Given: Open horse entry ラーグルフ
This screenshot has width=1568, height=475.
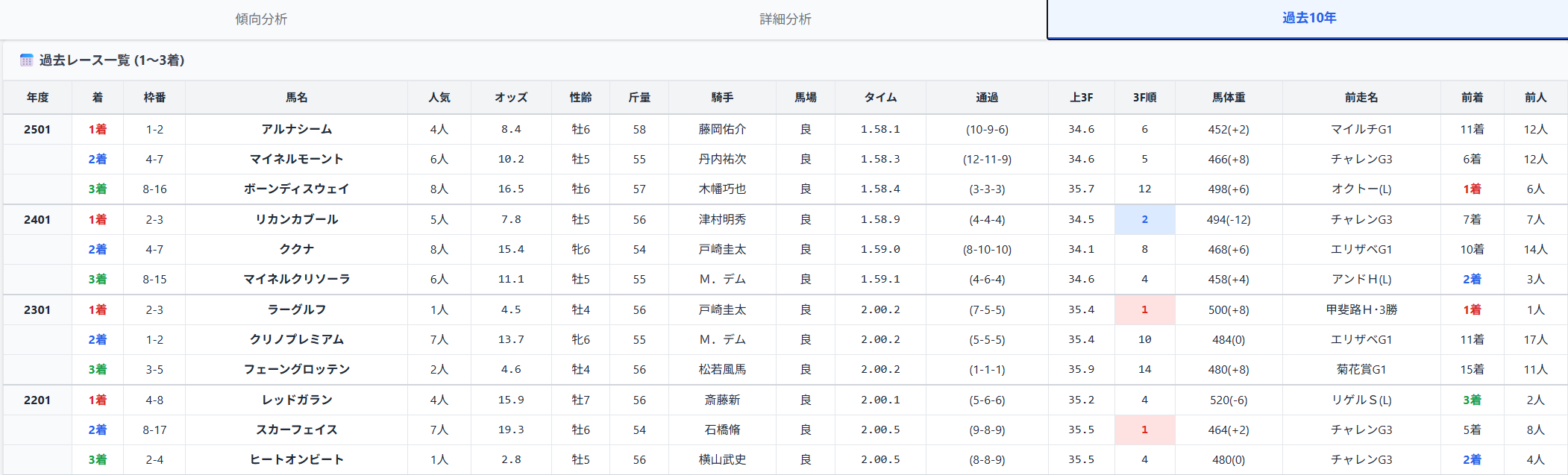Looking at the screenshot, I should coord(296,310).
